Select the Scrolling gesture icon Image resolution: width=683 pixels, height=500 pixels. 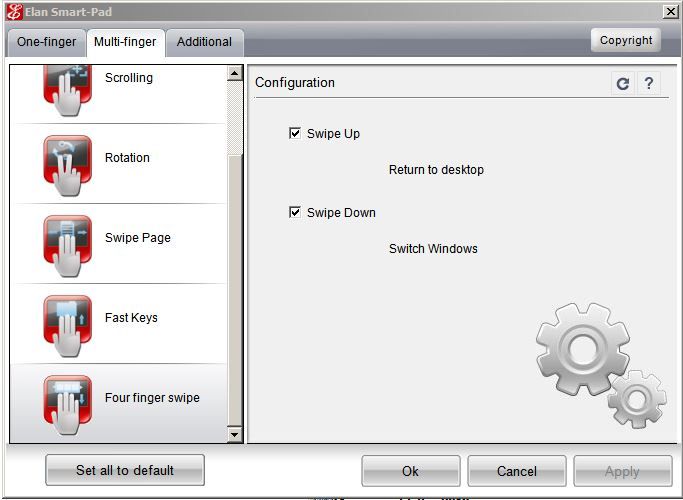pos(68,90)
